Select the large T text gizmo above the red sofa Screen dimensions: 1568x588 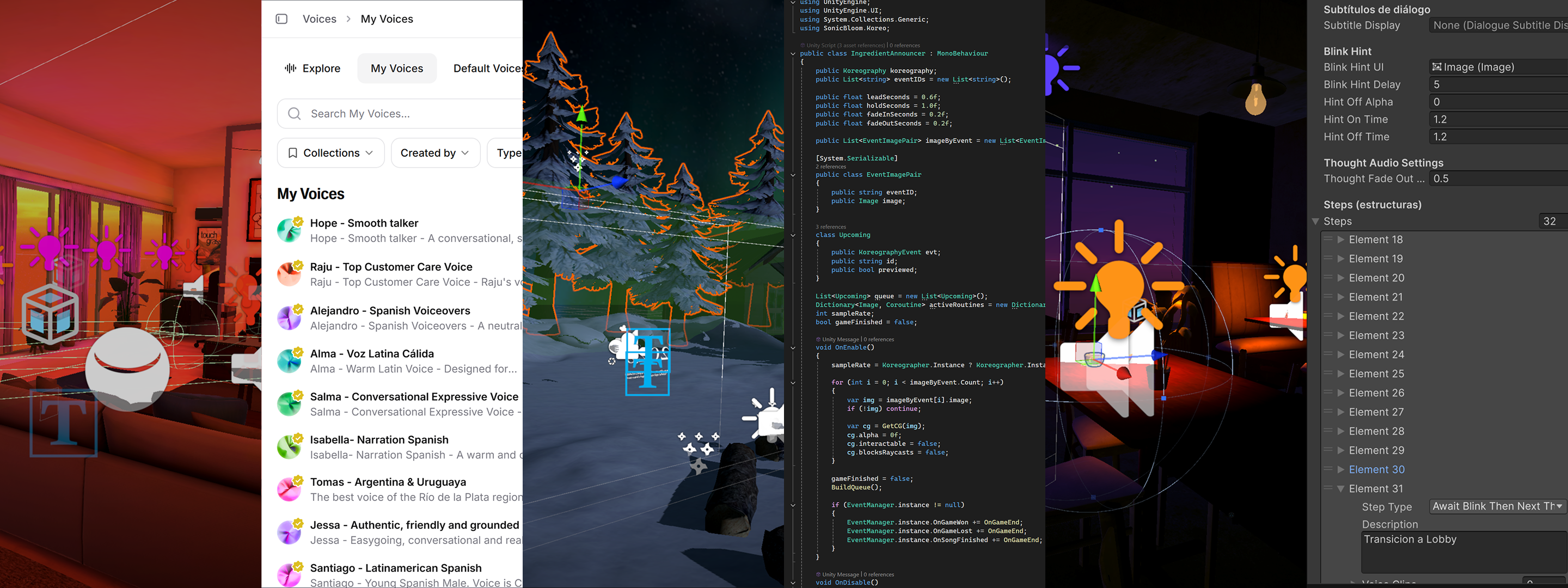(x=63, y=422)
